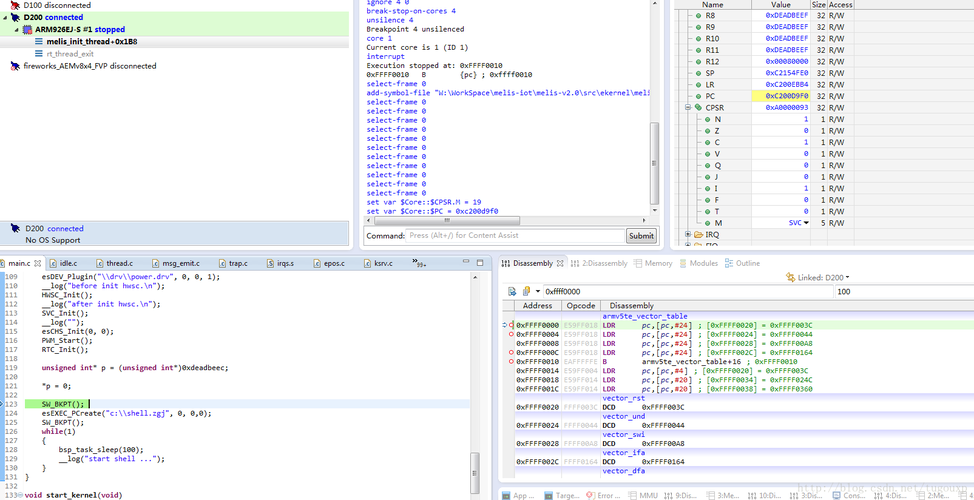Toggle breakpoint at address 0xFFFF000C

coord(511,352)
